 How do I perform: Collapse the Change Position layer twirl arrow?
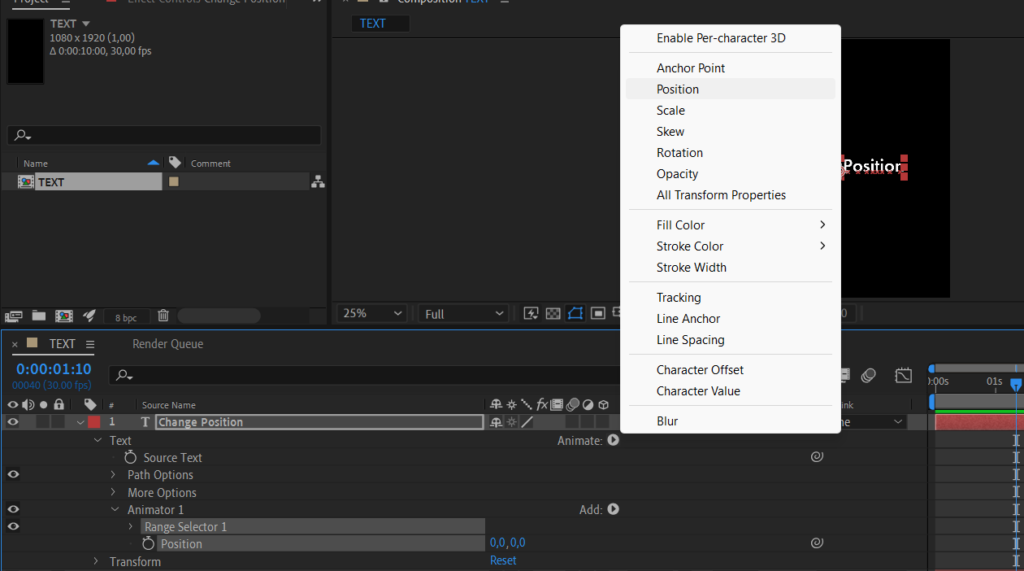(80, 422)
